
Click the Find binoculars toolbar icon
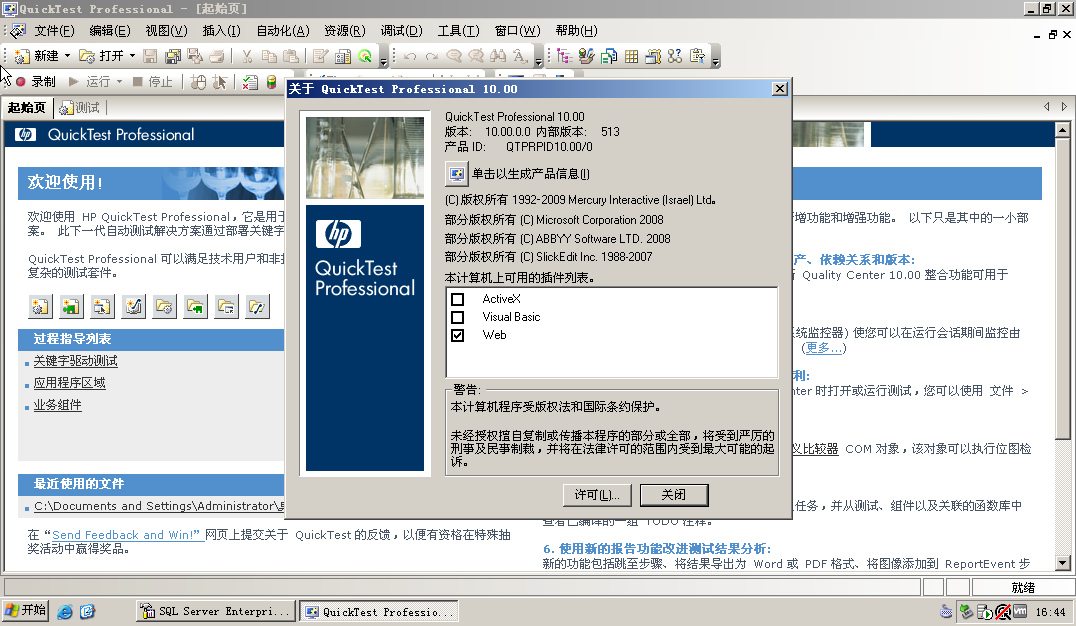tap(498, 56)
